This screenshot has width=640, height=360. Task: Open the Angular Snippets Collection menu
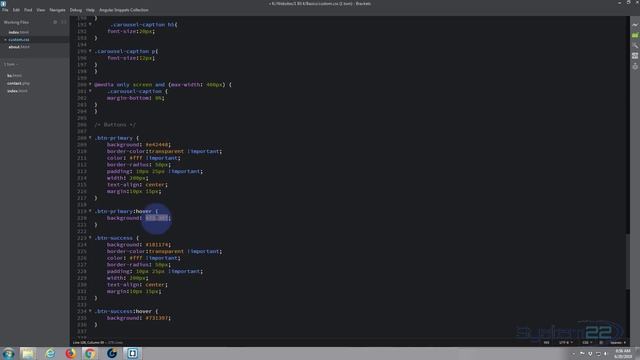[124, 10]
